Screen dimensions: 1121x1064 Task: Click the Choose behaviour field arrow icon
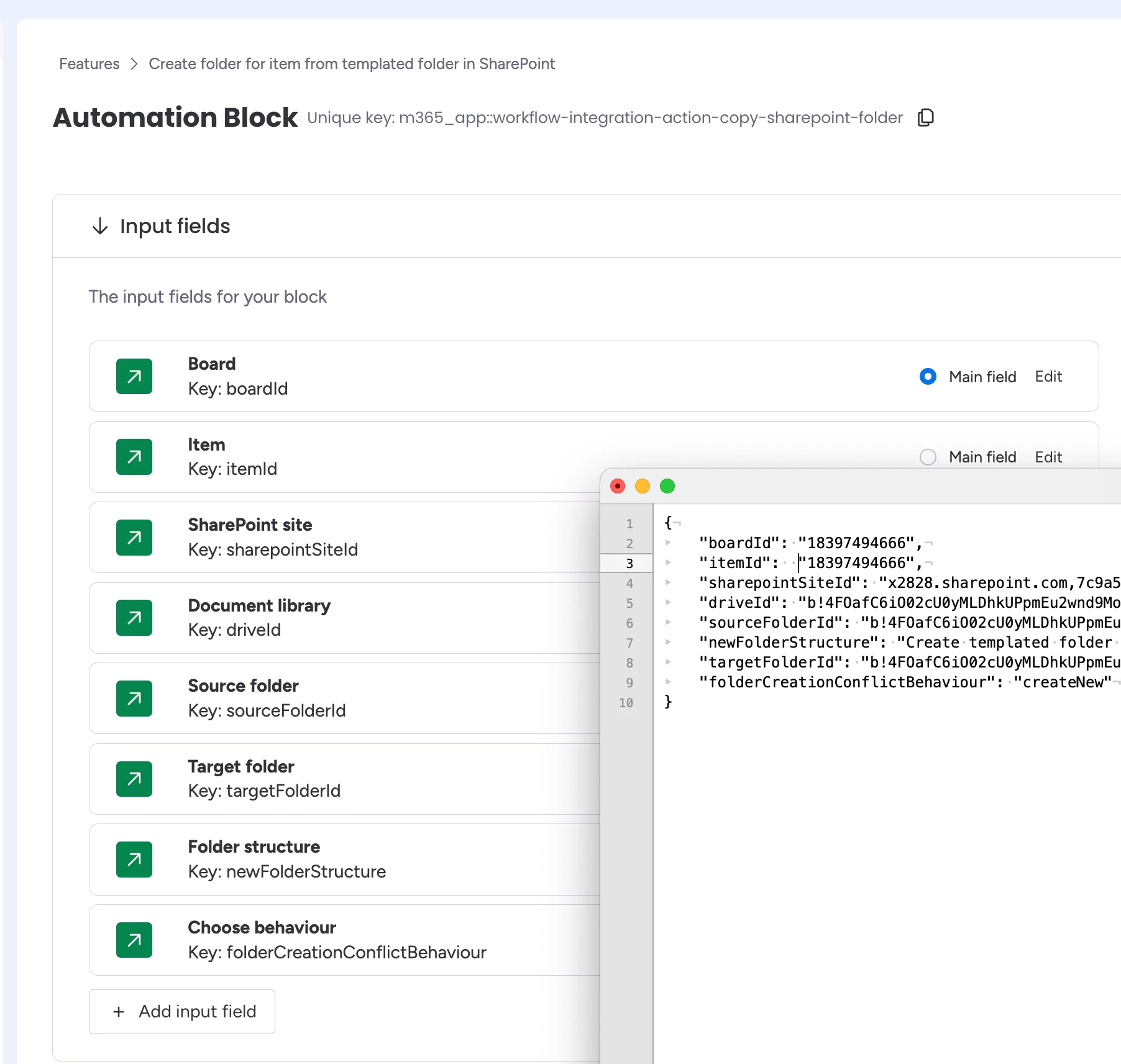[134, 940]
